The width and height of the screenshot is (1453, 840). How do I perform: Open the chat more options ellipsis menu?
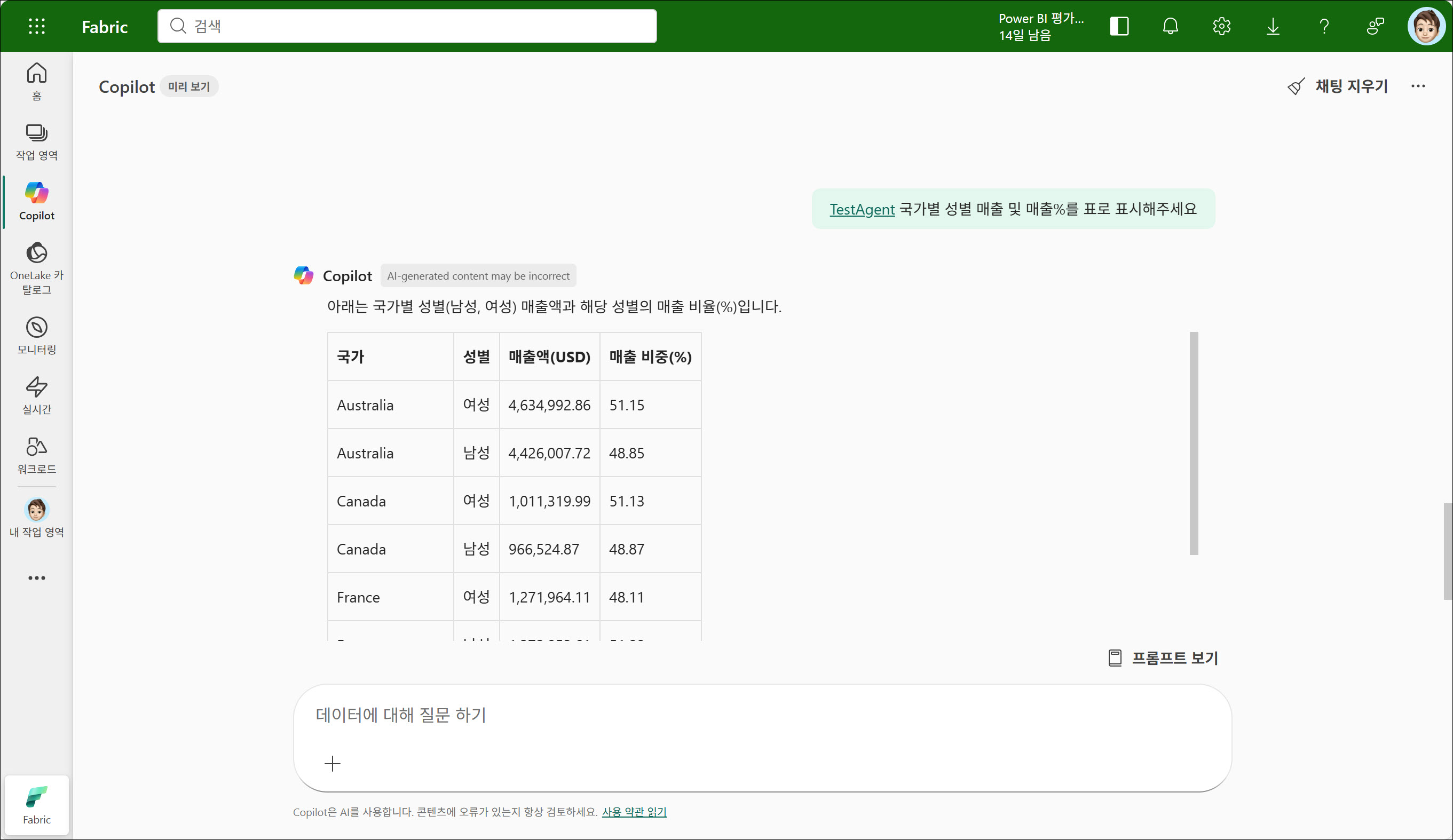[x=1418, y=86]
